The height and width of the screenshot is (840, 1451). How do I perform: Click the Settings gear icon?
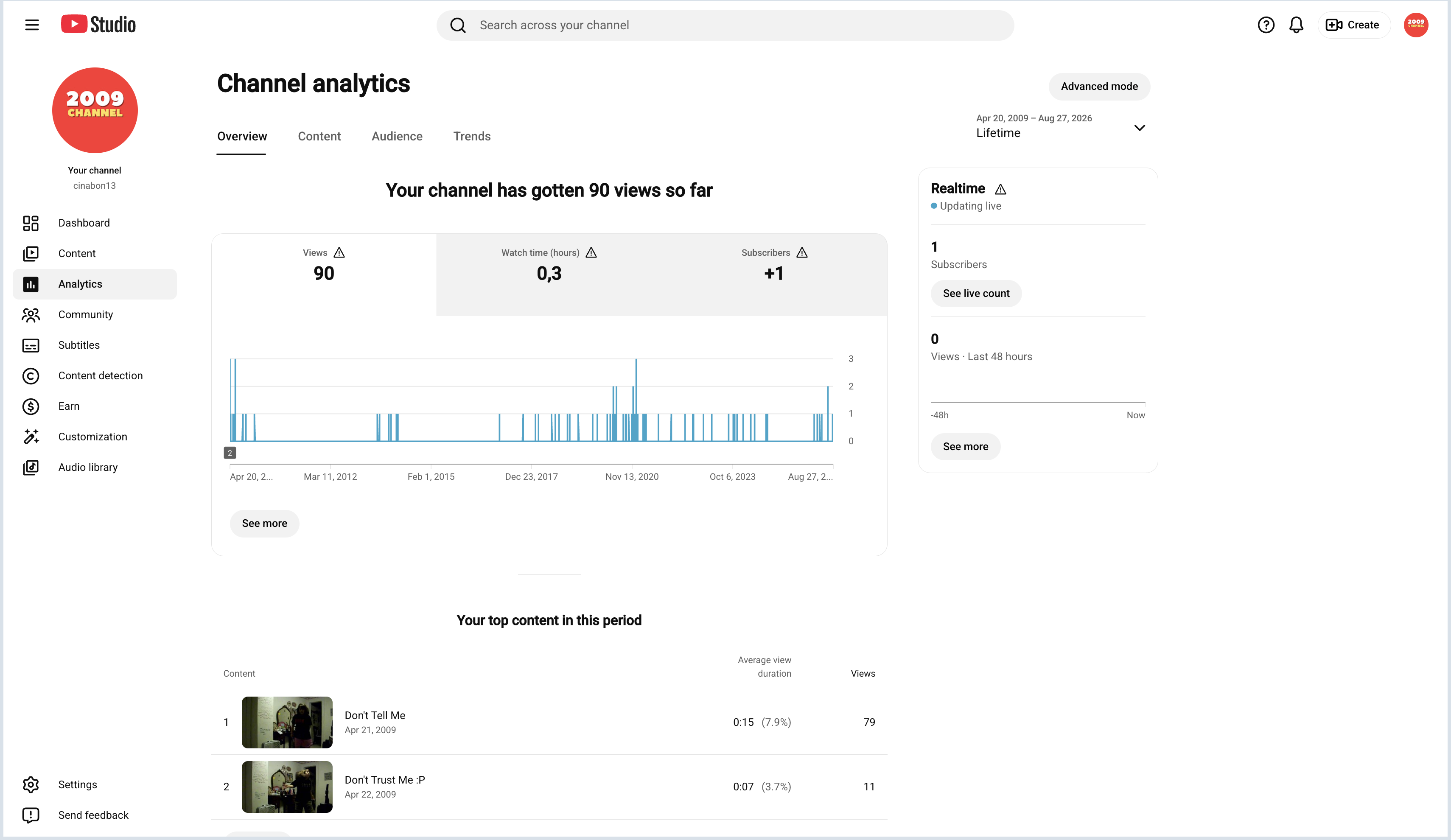31,784
